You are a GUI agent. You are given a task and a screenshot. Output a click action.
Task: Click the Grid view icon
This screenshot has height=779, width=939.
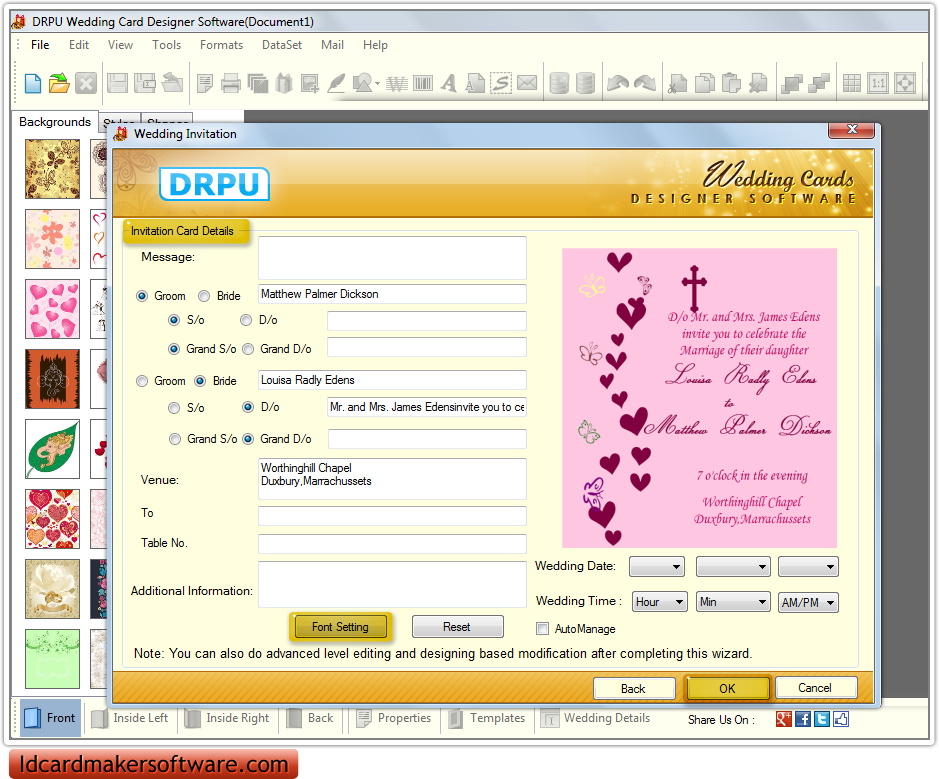click(851, 83)
